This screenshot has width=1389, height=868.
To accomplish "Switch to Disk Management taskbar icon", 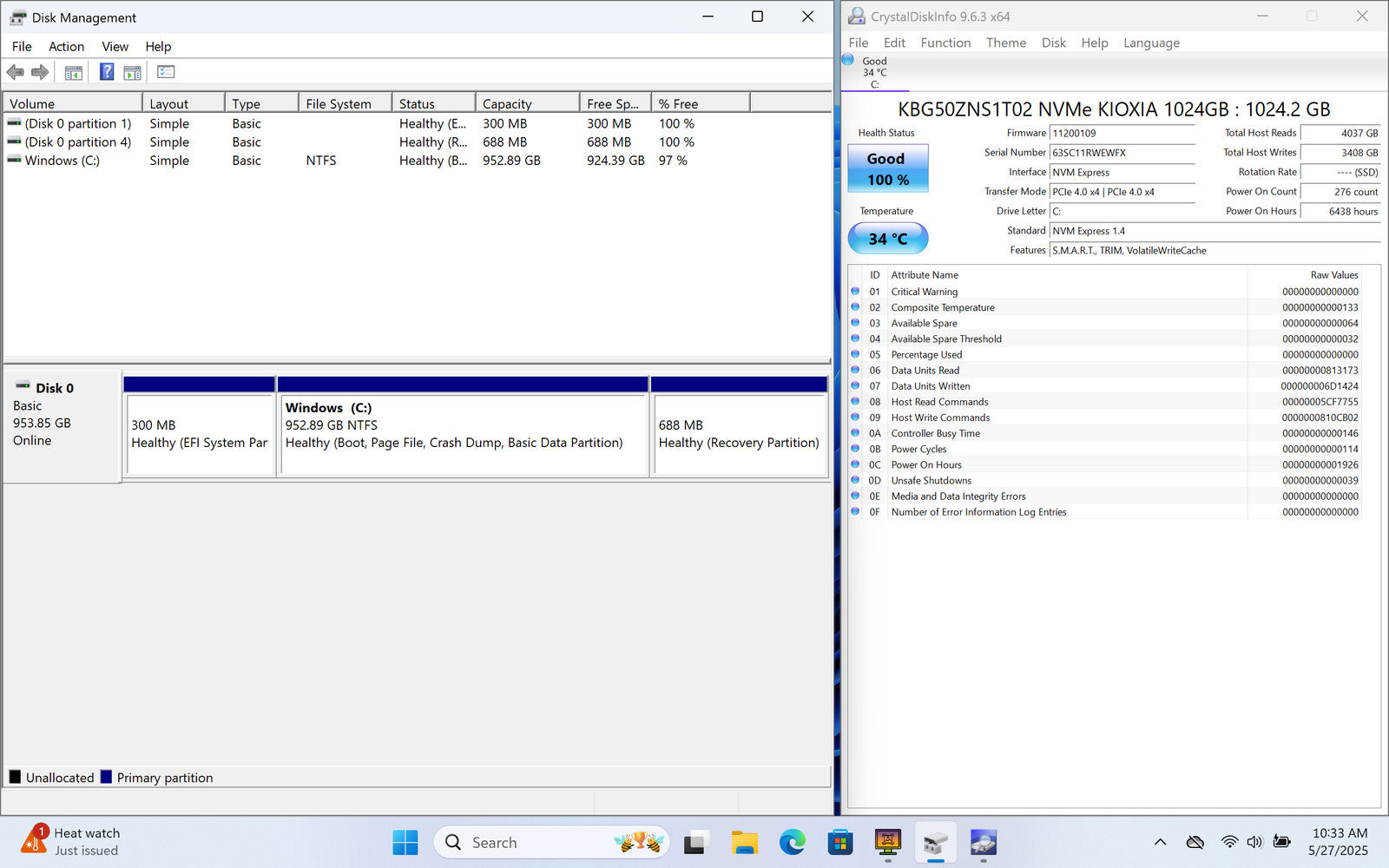I will tap(935, 842).
